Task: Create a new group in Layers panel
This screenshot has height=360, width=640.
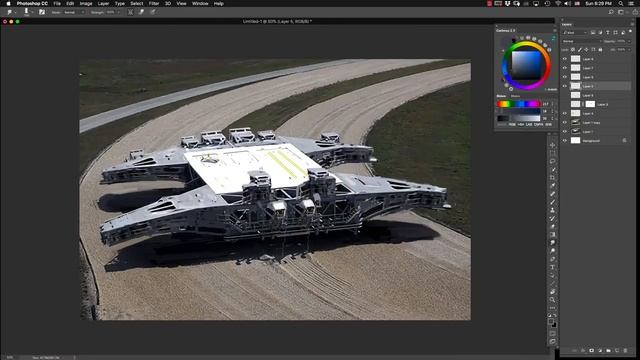Action: tap(609, 351)
